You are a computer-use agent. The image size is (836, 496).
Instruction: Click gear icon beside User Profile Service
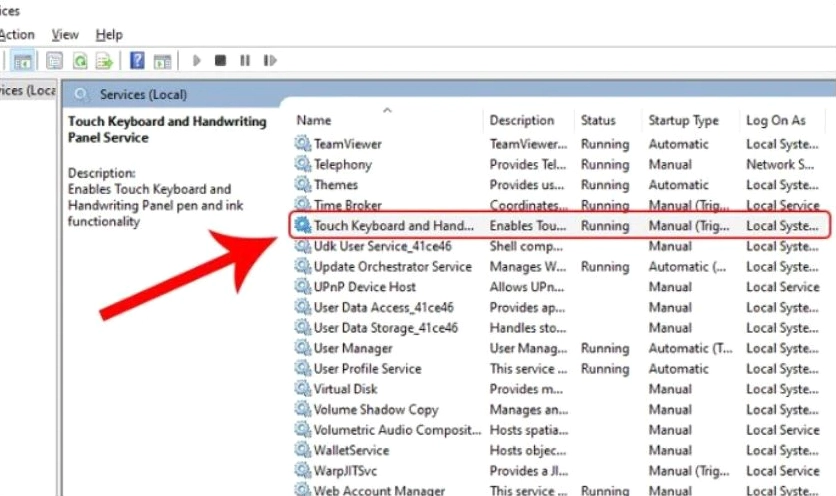pyautogui.click(x=303, y=368)
